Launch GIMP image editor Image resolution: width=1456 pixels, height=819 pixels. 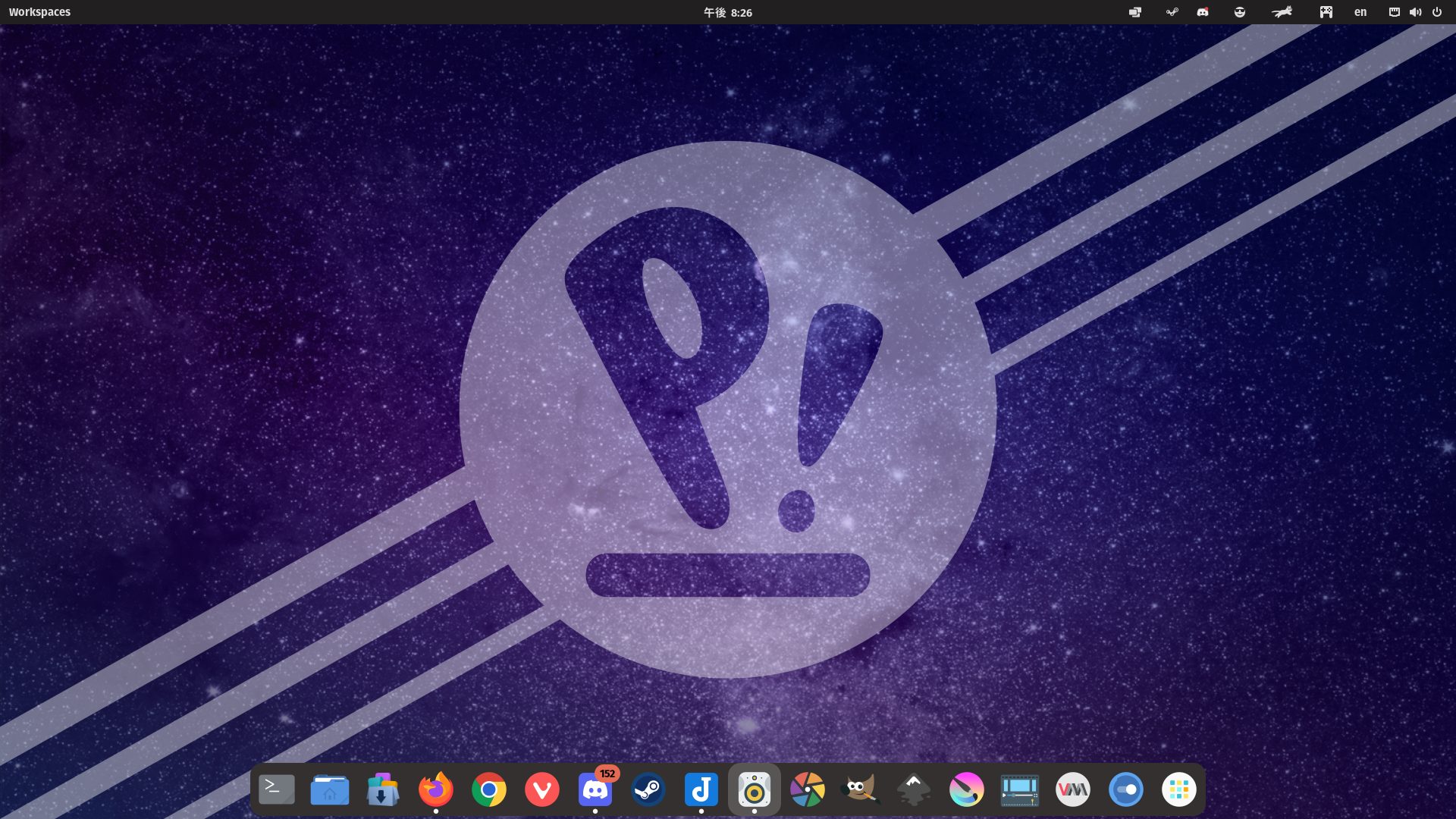[861, 789]
